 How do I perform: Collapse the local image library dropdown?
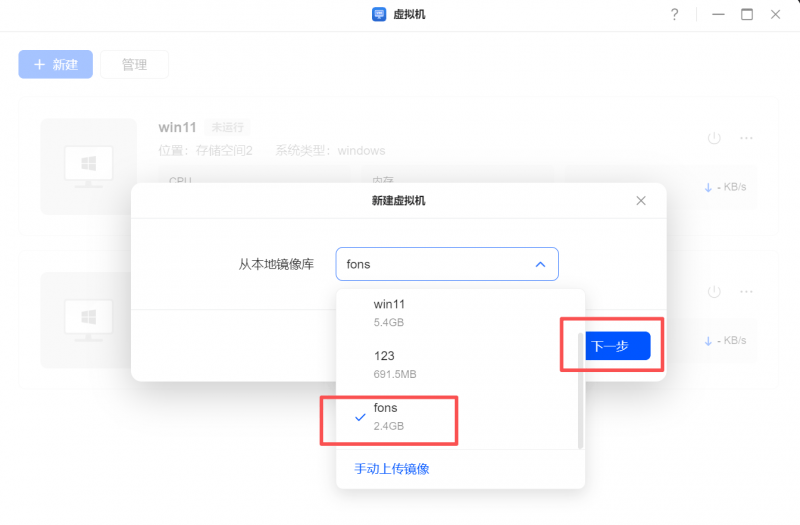447,264
